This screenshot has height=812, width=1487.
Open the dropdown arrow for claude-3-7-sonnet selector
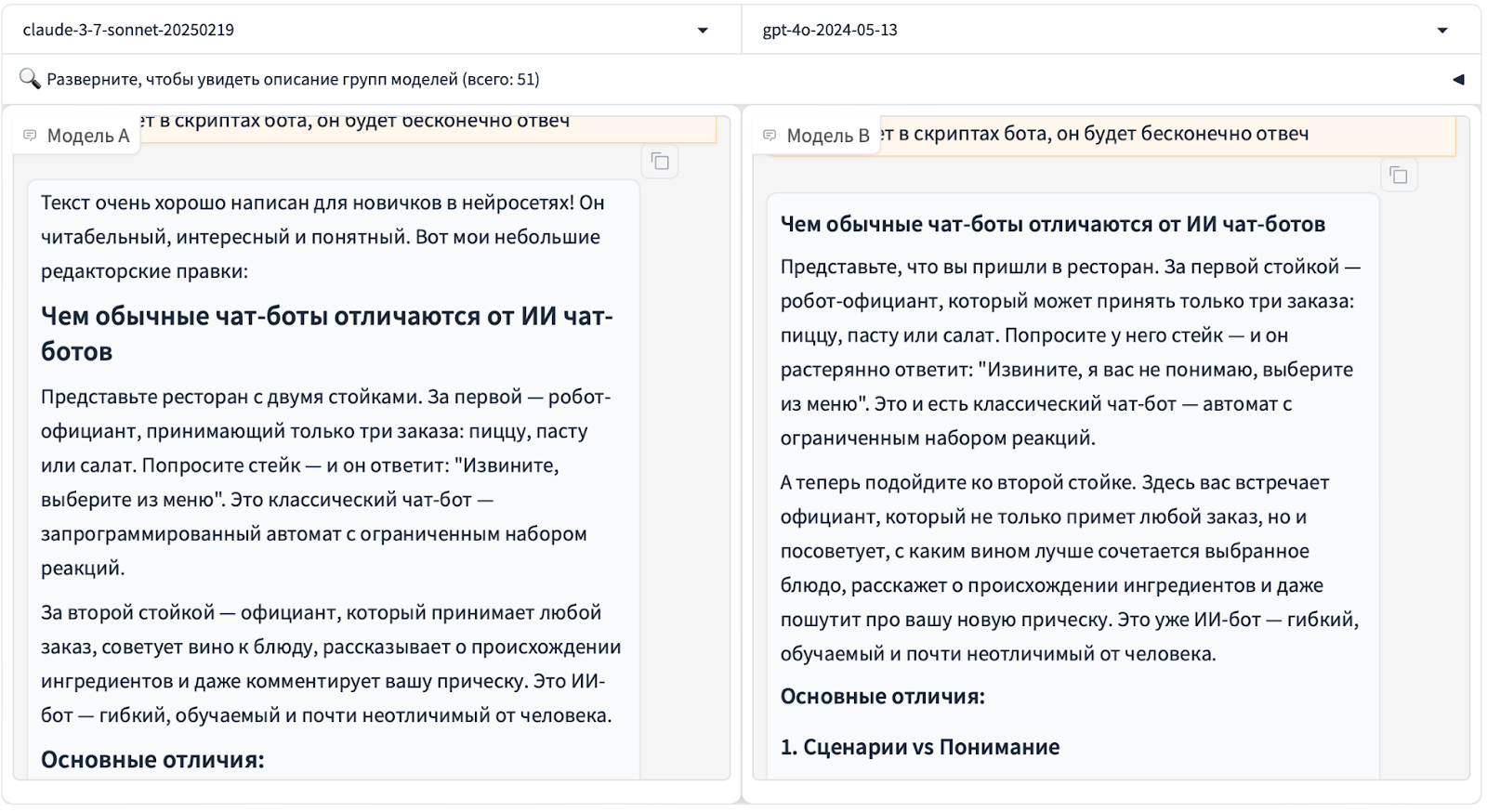coord(703,31)
